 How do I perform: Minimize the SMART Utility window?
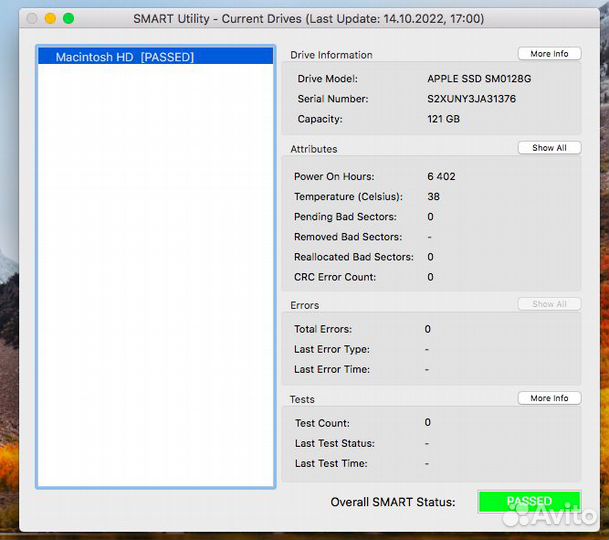pos(50,18)
